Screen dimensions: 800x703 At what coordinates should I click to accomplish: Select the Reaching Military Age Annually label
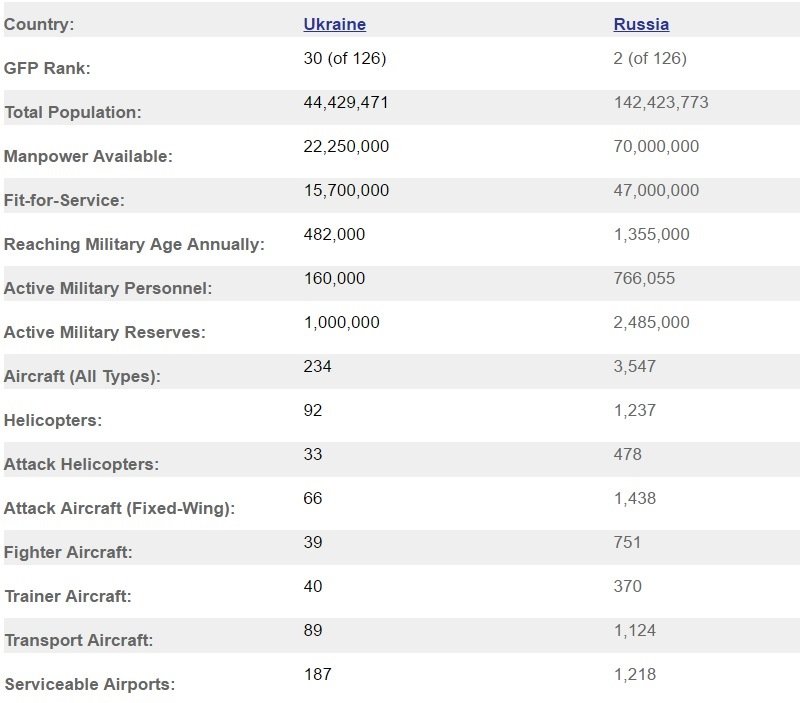pyautogui.click(x=134, y=245)
